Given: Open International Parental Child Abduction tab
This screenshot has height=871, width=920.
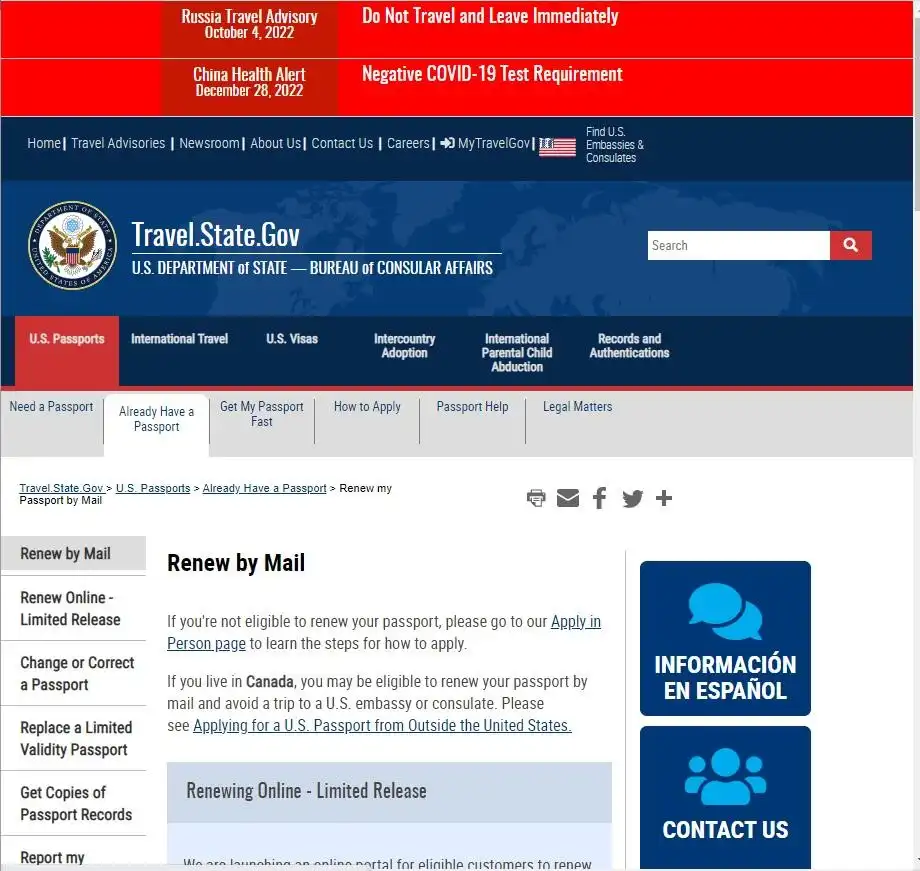Looking at the screenshot, I should click(517, 353).
